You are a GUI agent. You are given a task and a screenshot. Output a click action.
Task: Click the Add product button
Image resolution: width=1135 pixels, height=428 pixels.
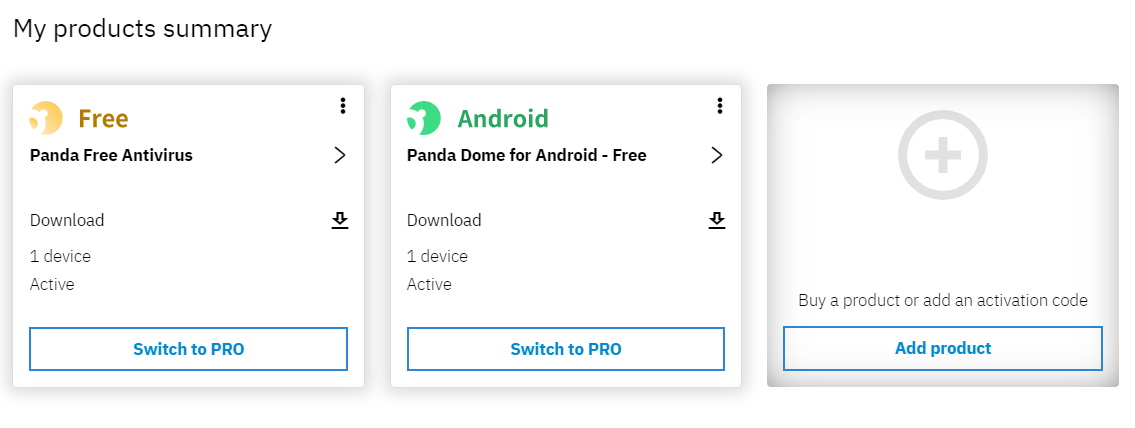pos(942,348)
